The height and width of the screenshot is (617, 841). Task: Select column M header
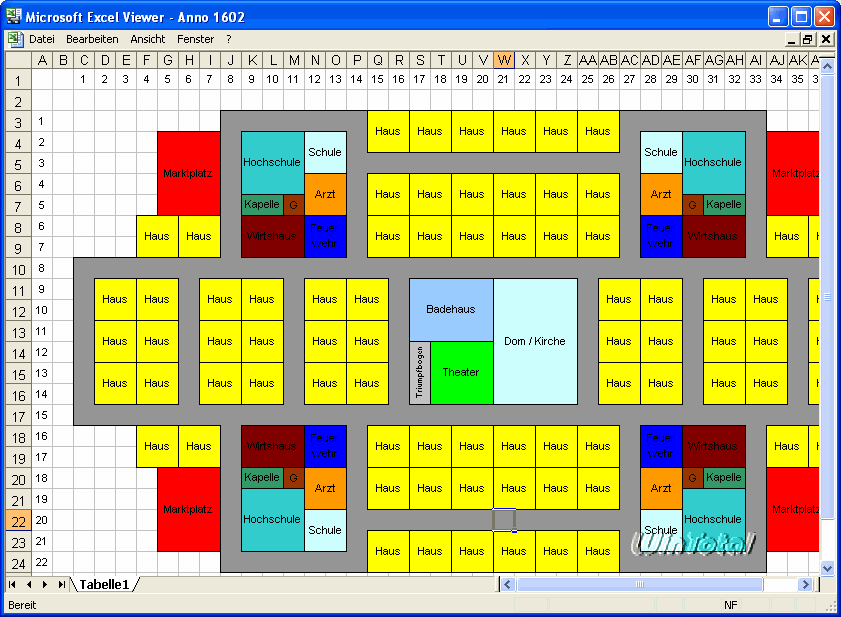tap(294, 60)
